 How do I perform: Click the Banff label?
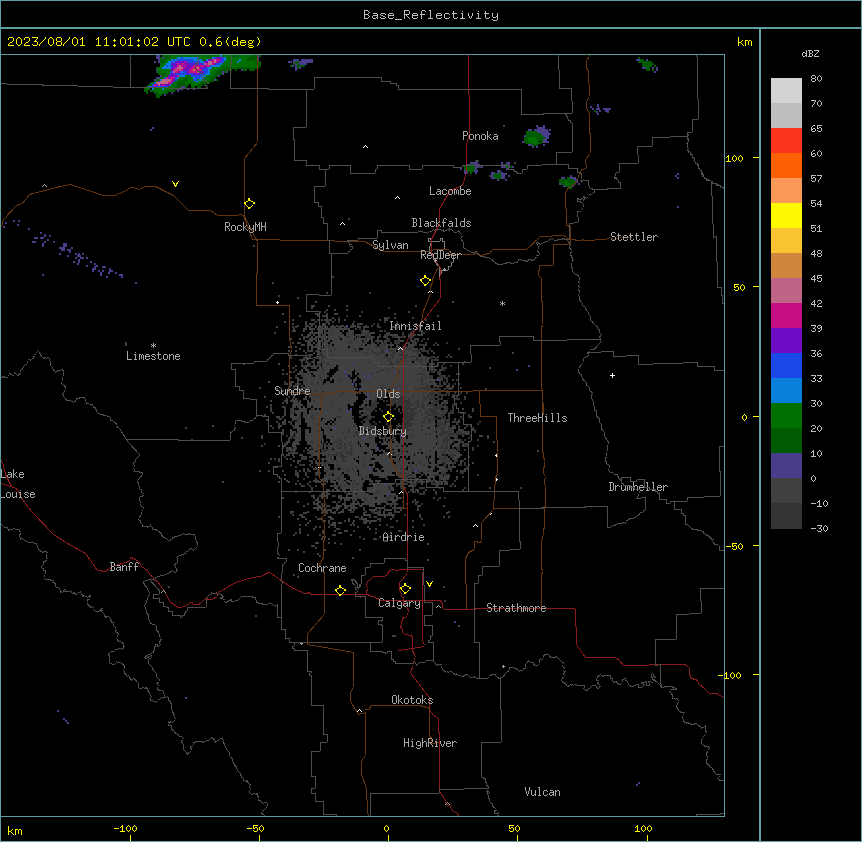[124, 567]
